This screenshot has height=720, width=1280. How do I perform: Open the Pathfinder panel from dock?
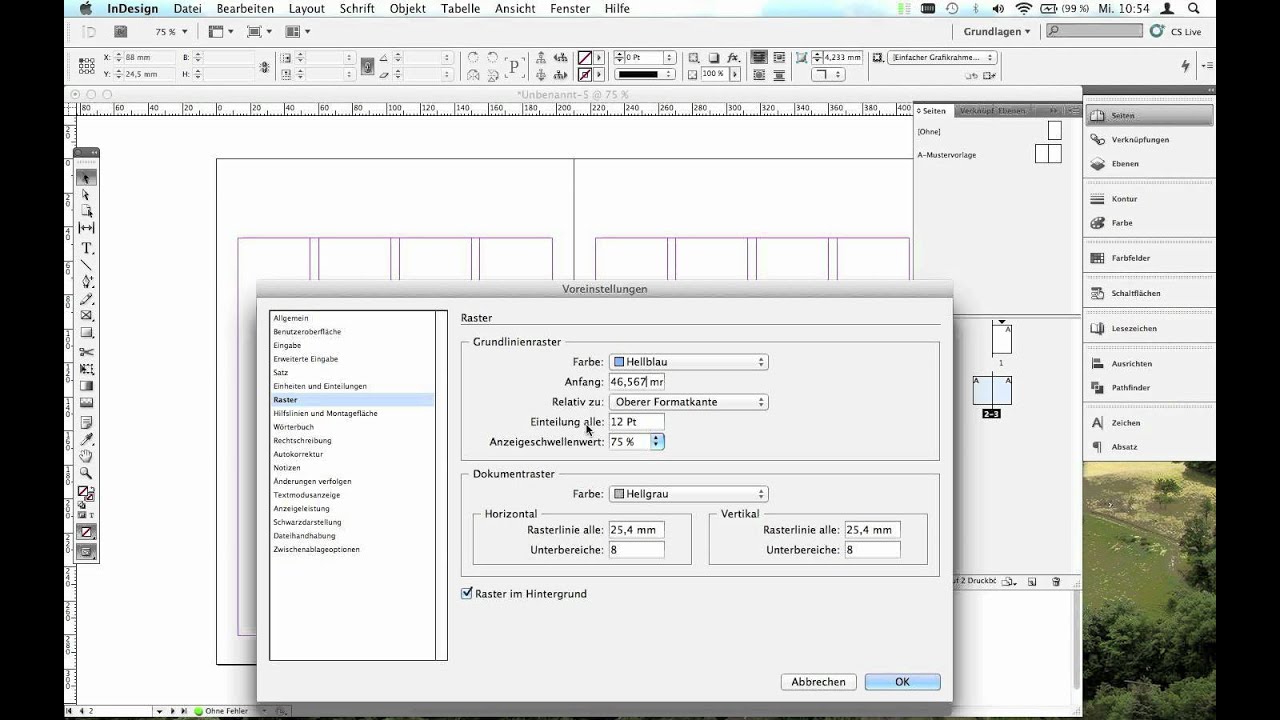tap(1149, 387)
